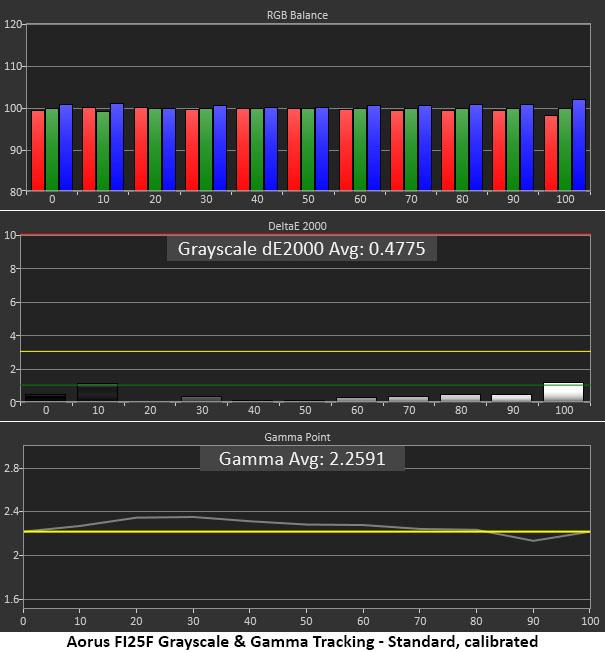The image size is (605, 652).
Task: Click the green bar at 50 in RGB Balance
Action: point(308,150)
